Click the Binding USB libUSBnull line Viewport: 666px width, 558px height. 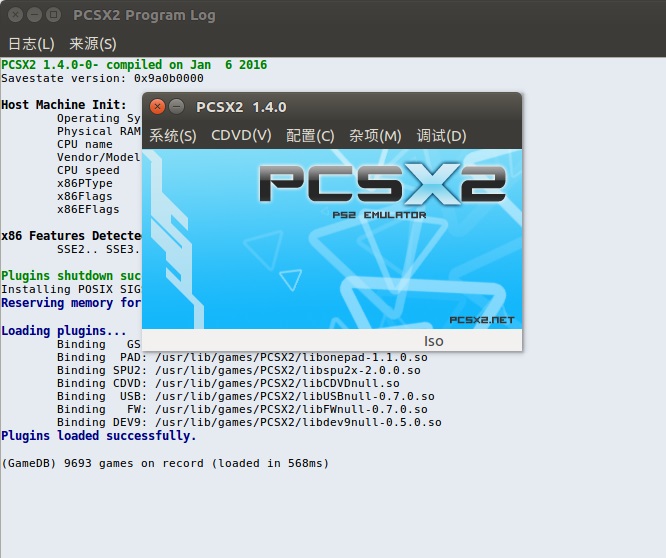tap(246, 397)
